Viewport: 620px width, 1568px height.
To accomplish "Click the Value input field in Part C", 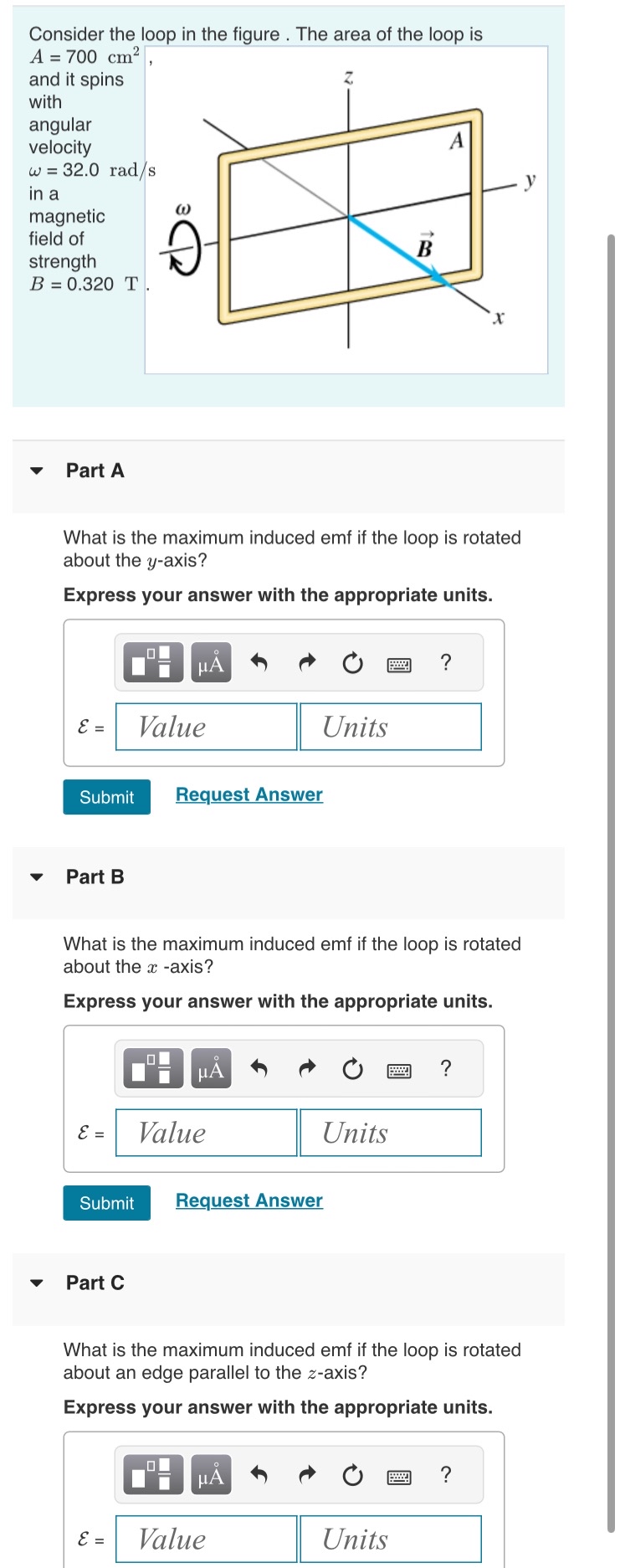I will (205, 1539).
